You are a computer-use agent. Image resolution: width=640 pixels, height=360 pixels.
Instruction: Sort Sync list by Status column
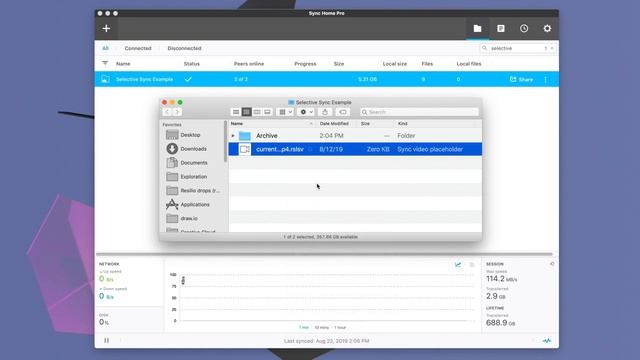click(x=191, y=64)
